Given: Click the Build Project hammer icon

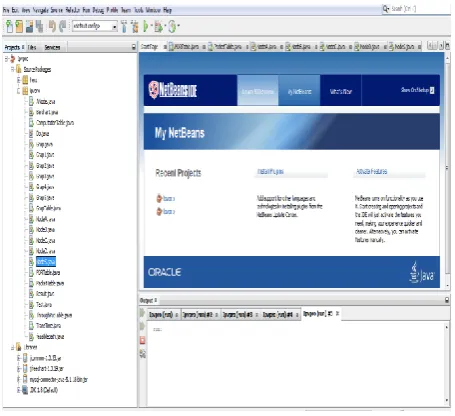Looking at the screenshot, I should [x=124, y=26].
